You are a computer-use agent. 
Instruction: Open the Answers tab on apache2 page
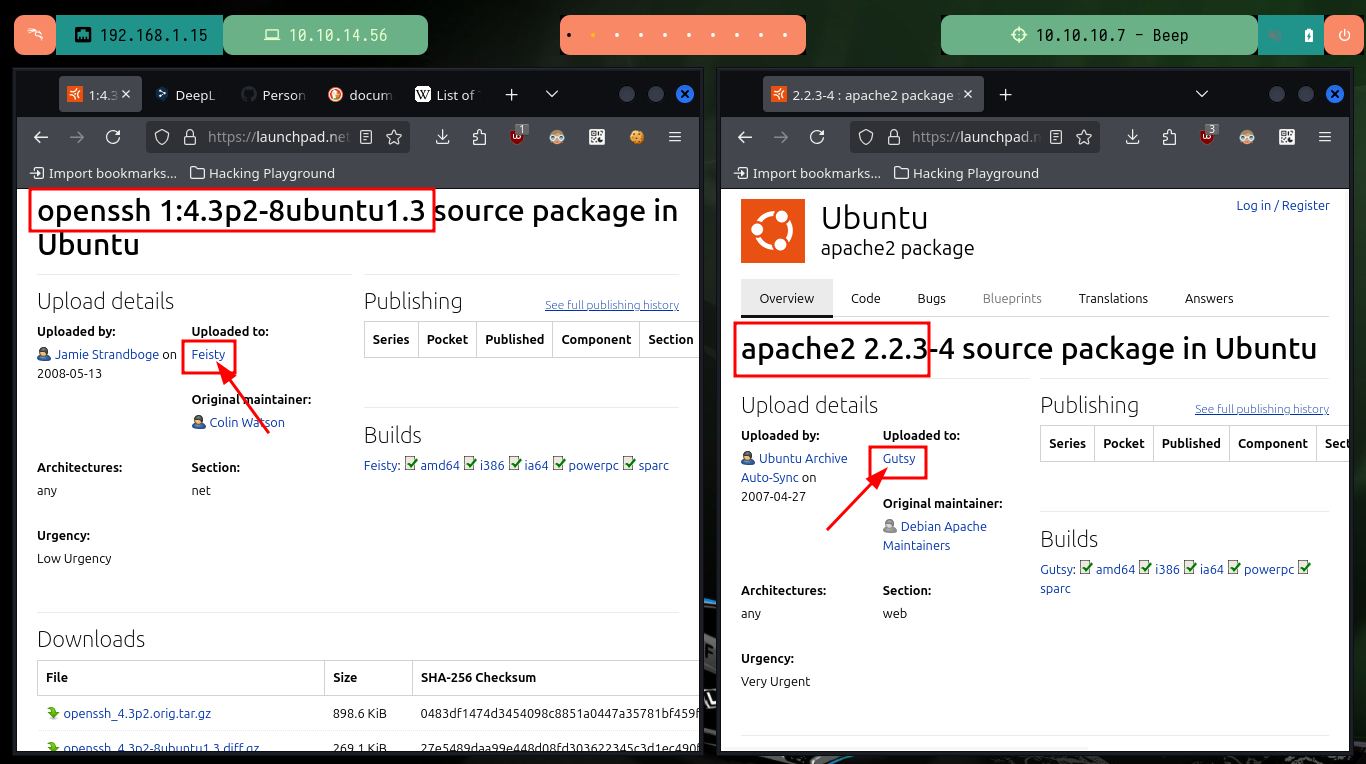1209,298
